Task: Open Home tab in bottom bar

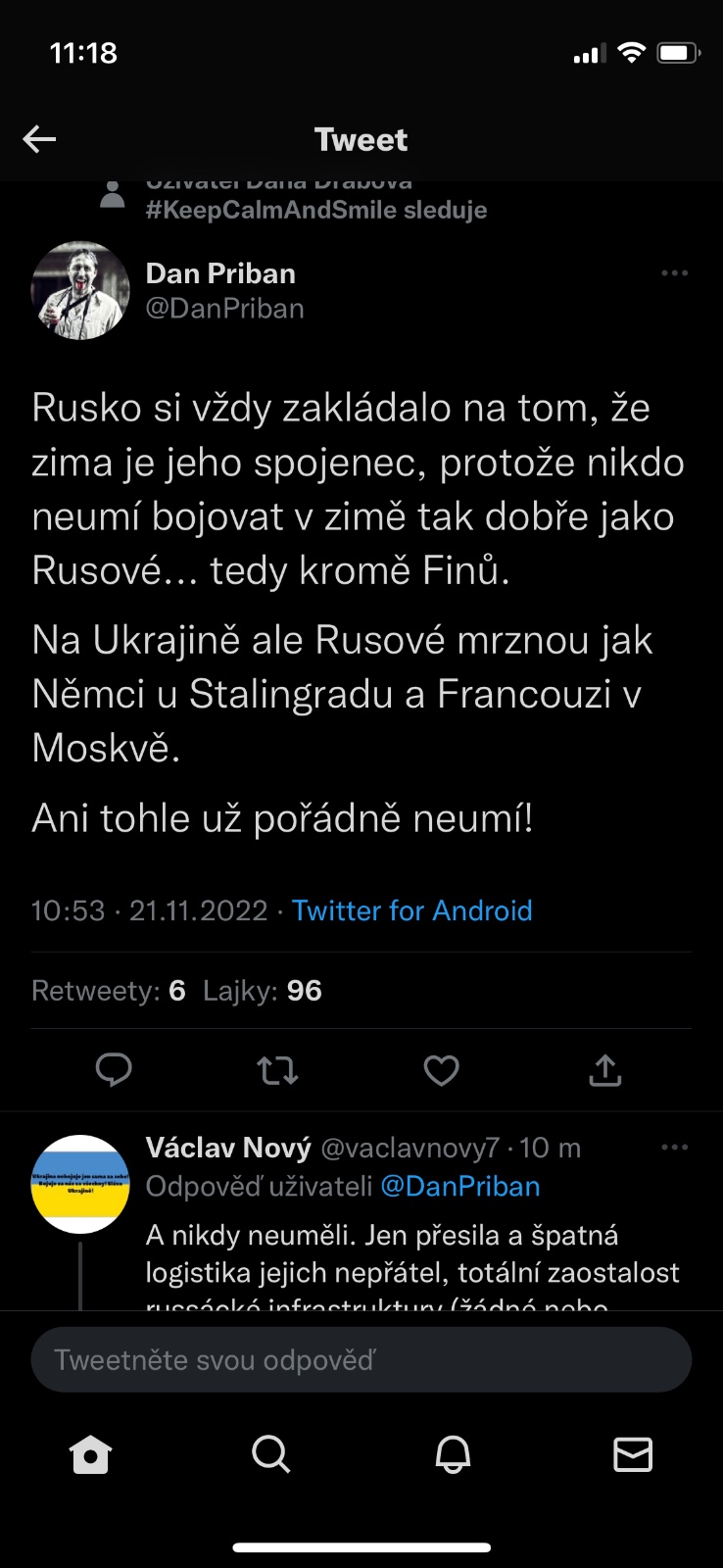Action: (91, 1454)
